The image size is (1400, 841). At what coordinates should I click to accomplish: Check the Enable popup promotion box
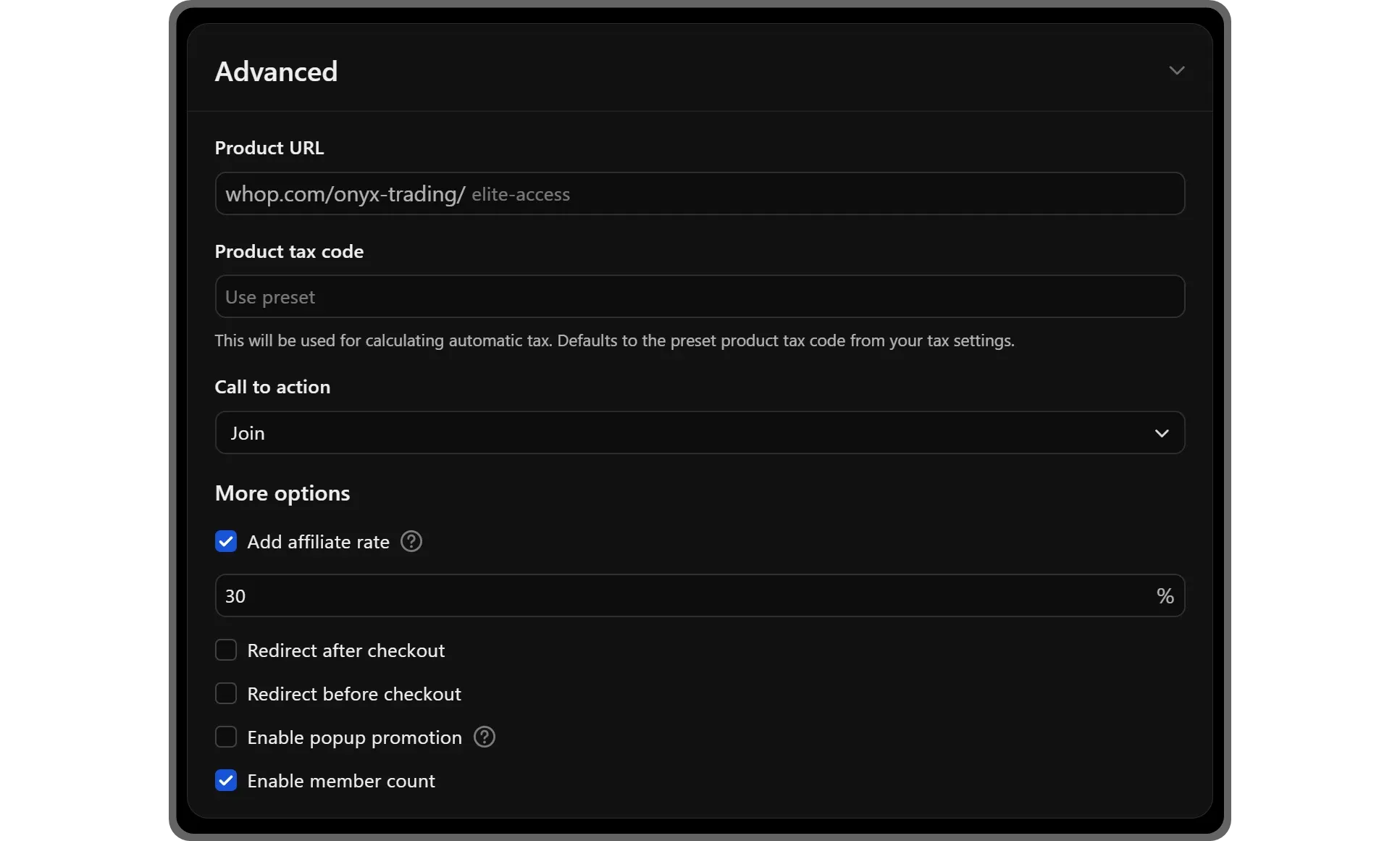pos(226,737)
